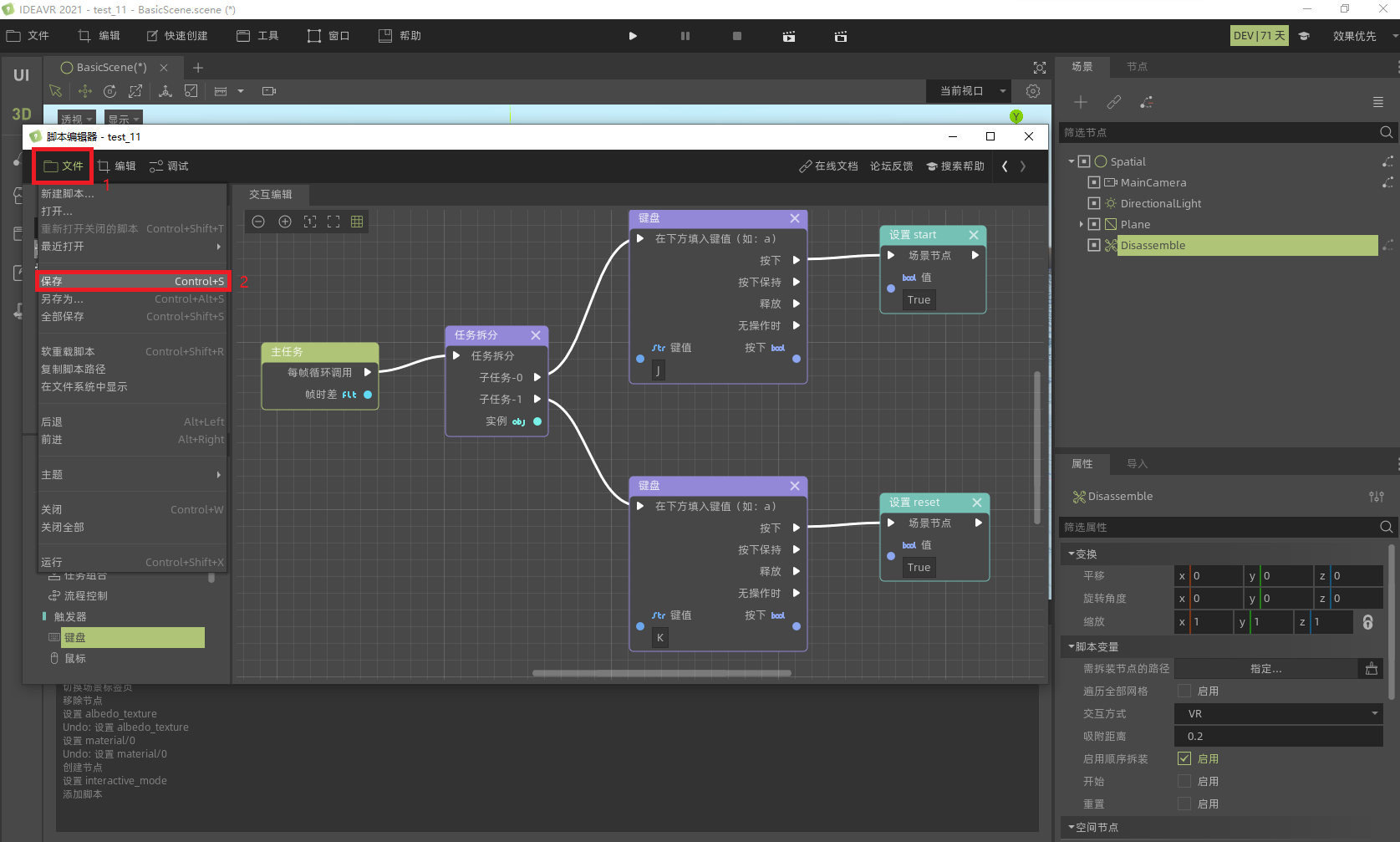The width and height of the screenshot is (1400, 842).
Task: Open the 效果优先 quality dropdown
Action: [x=1363, y=36]
